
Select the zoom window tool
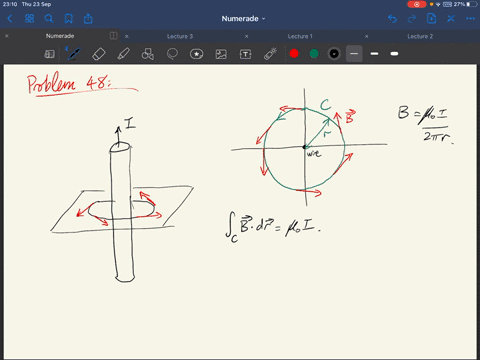pos(49,54)
